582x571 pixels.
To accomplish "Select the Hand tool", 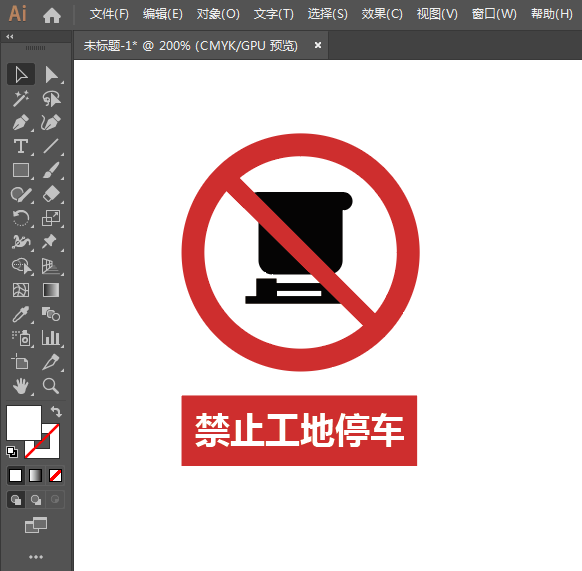I will click(x=21, y=386).
